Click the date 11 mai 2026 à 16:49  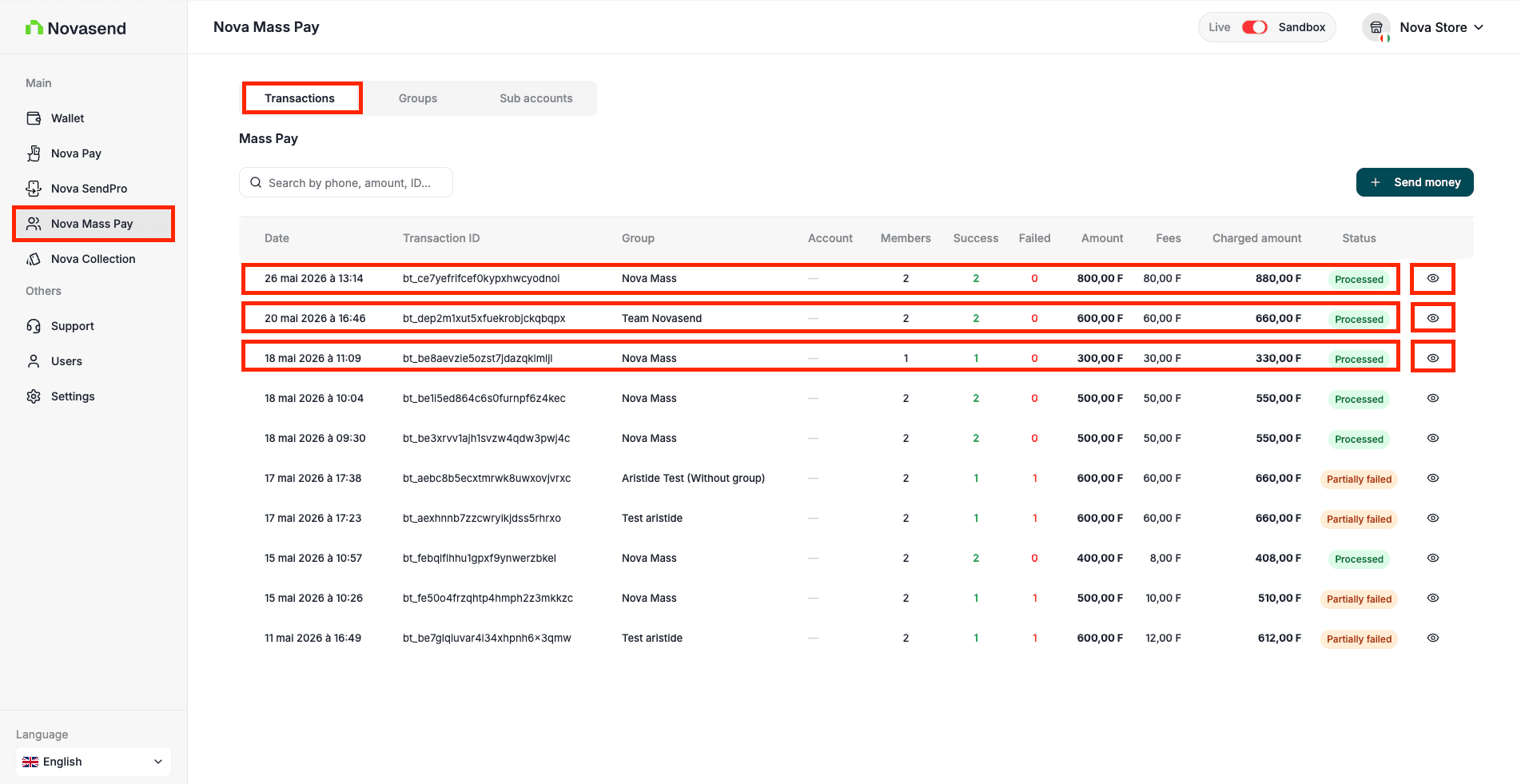[313, 638]
